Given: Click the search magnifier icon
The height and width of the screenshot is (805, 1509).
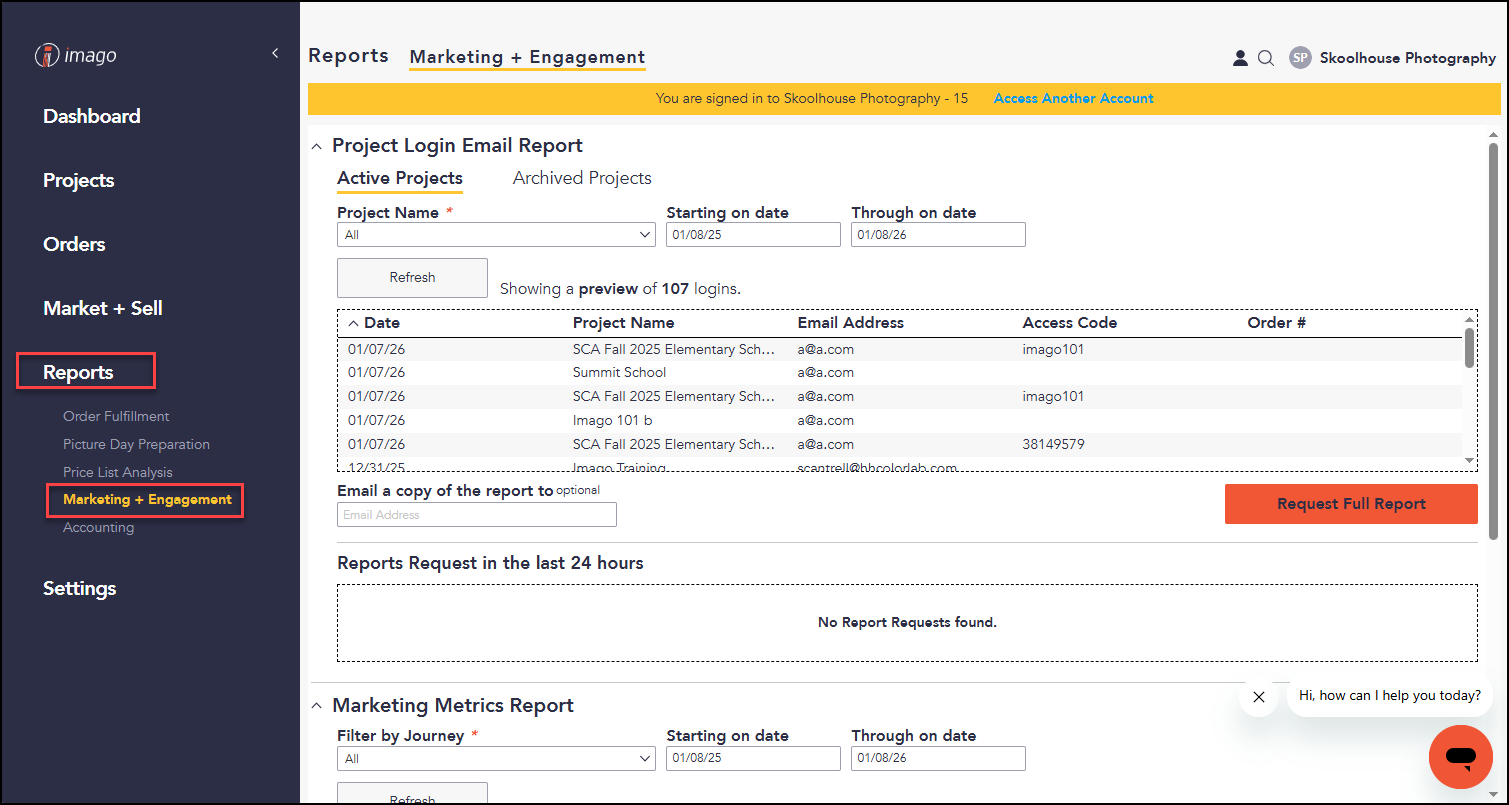Looking at the screenshot, I should pos(1266,58).
